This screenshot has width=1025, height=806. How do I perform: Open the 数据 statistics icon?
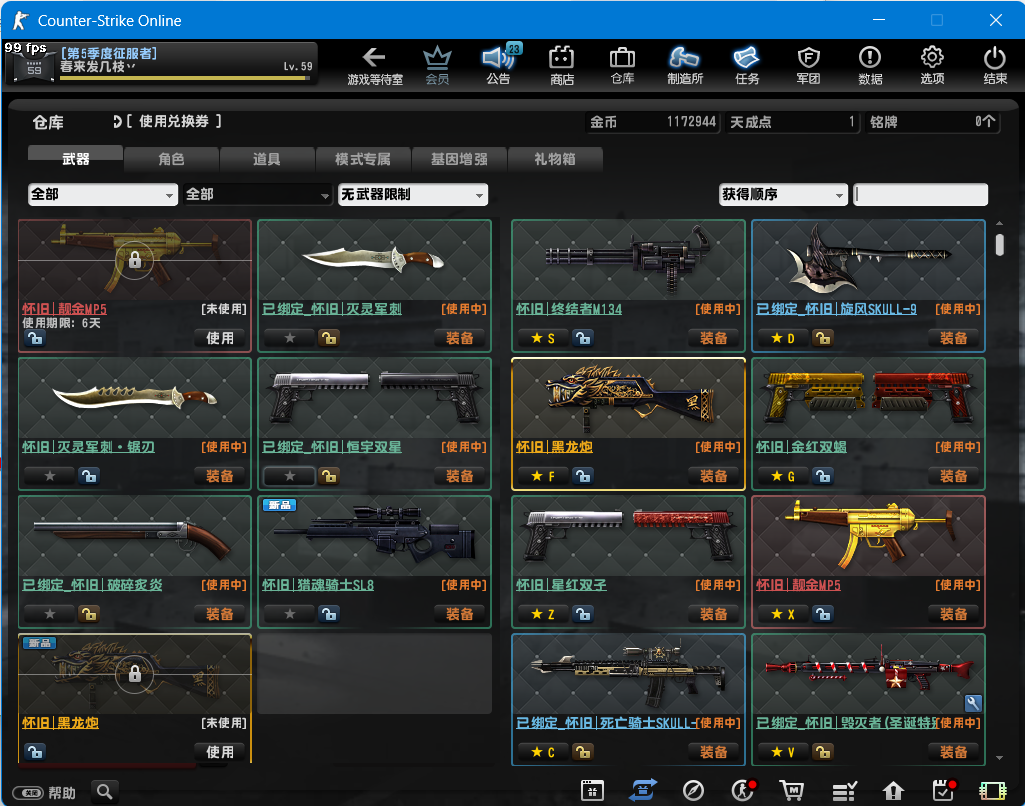point(870,65)
